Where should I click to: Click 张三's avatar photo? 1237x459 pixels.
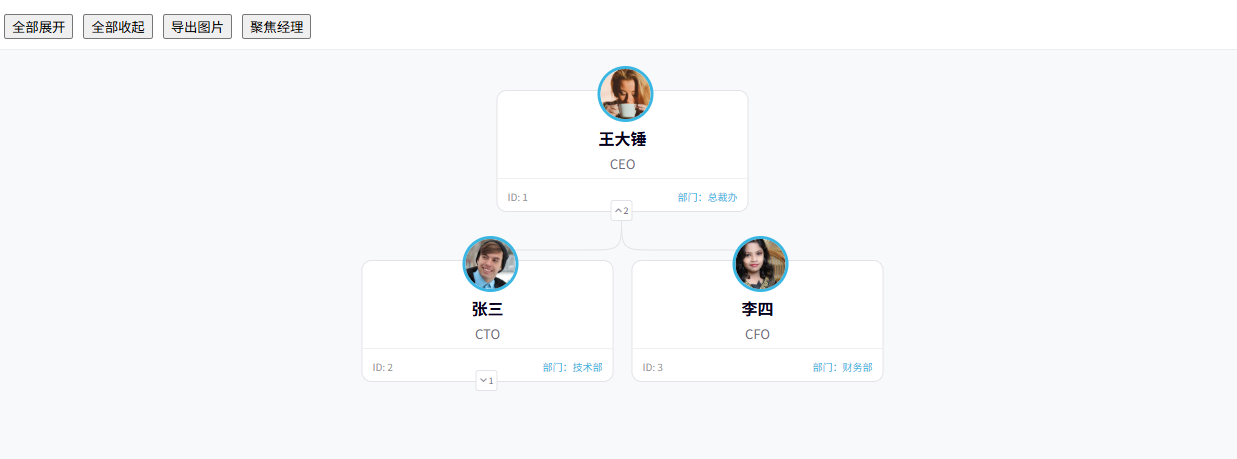(x=490, y=264)
